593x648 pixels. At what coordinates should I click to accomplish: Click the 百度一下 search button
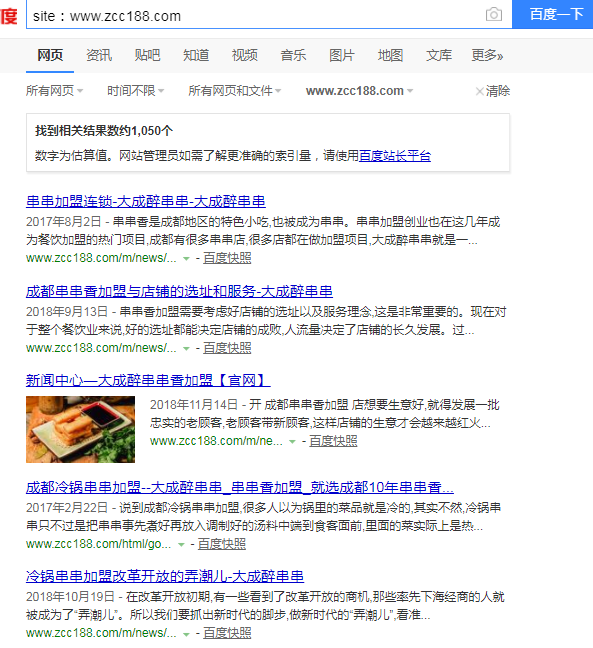coord(553,14)
